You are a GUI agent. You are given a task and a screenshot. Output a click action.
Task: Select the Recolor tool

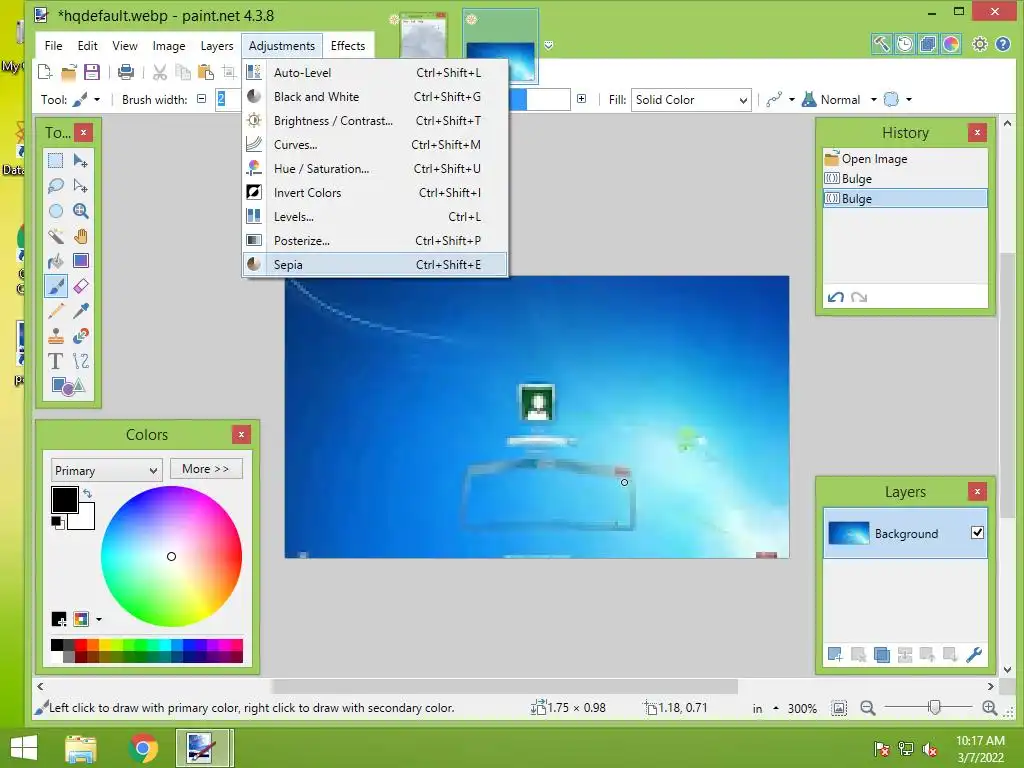[81, 336]
